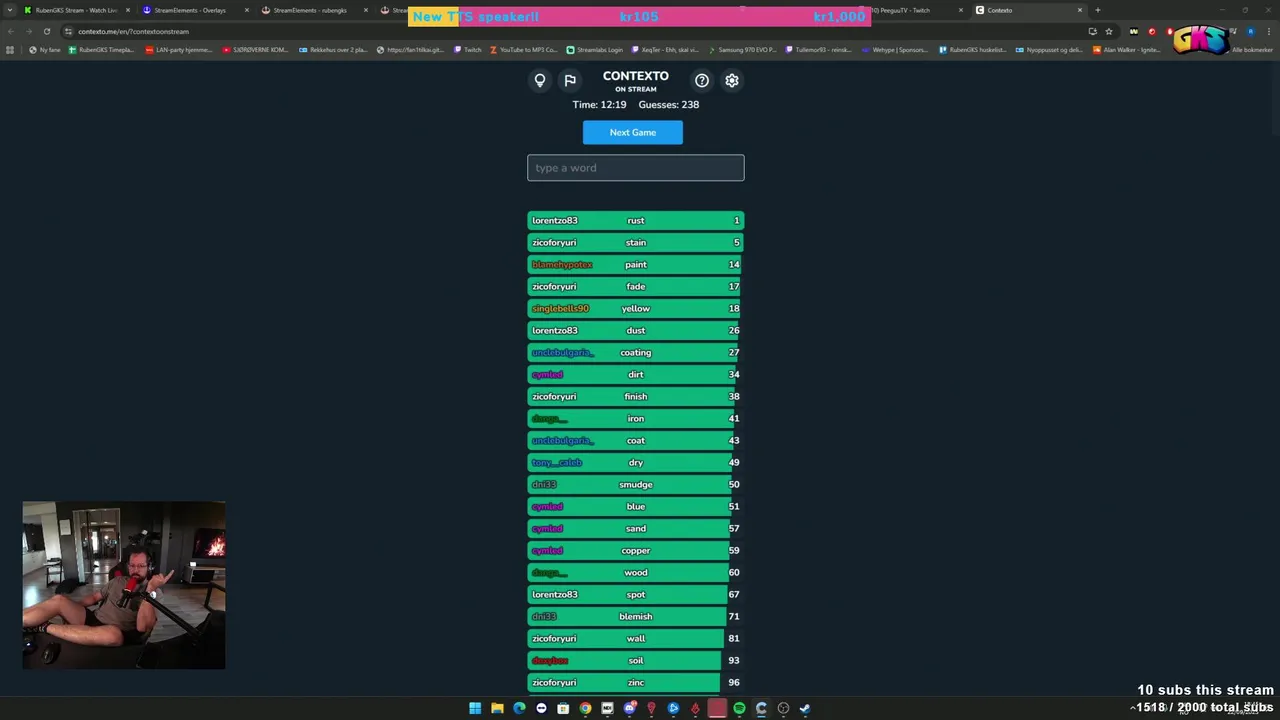
Task: Click the 'smudge' guess row
Action: [636, 484]
